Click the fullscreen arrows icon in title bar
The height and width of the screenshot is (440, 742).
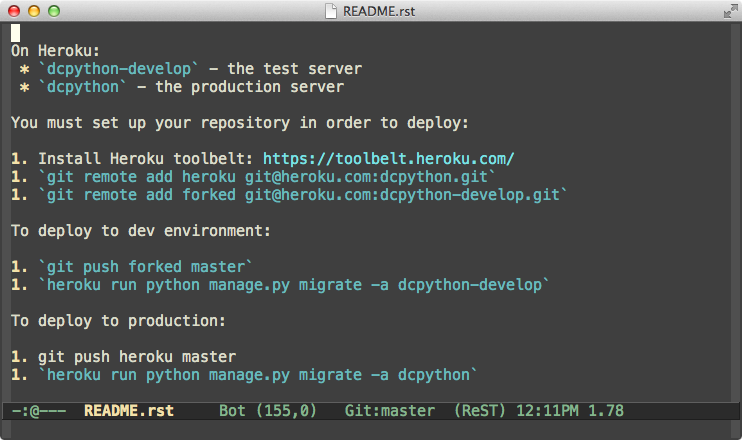[730, 11]
